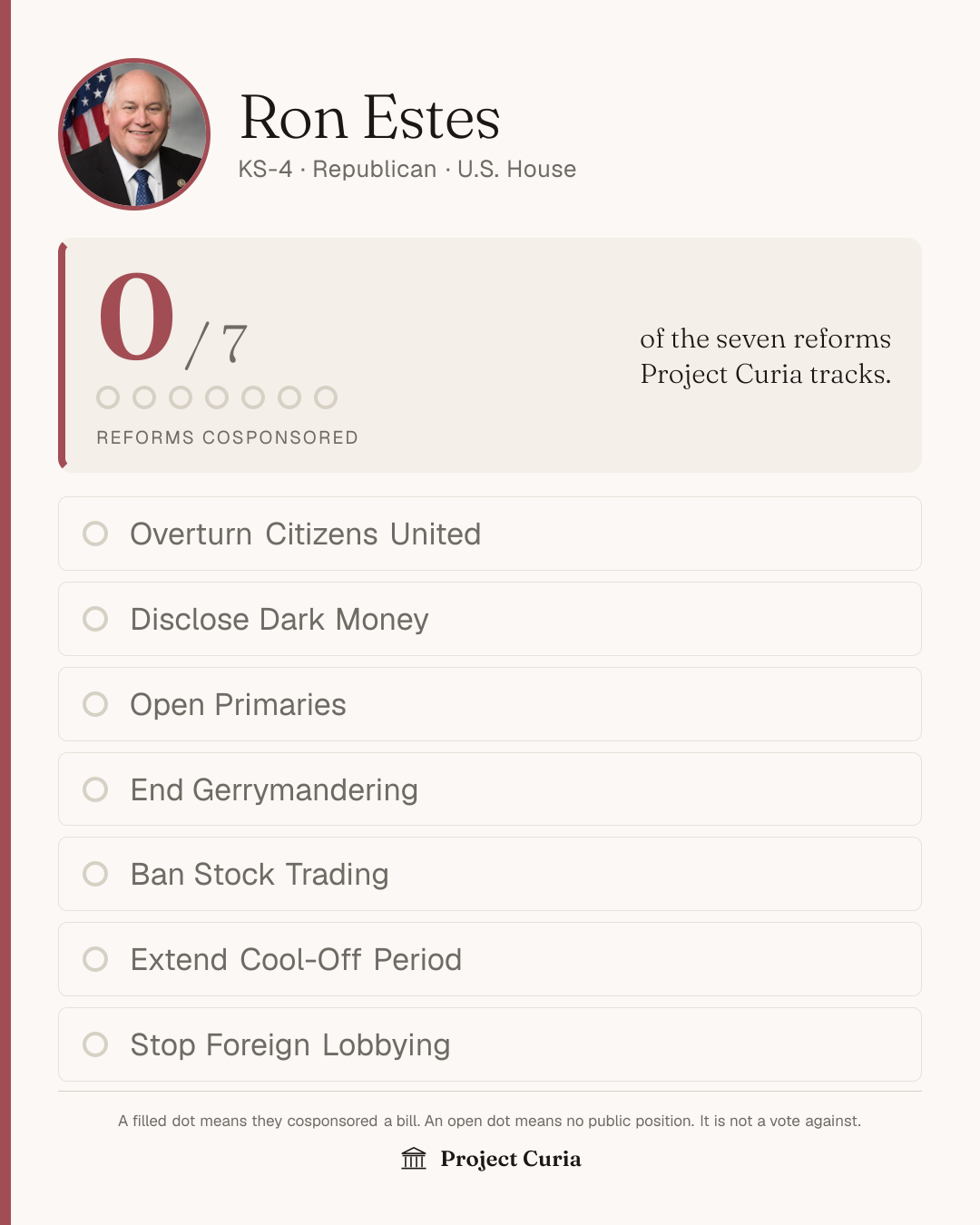Image resolution: width=980 pixels, height=1225 pixels.
Task: Click Ron Estes' portrait photo
Action: point(134,134)
